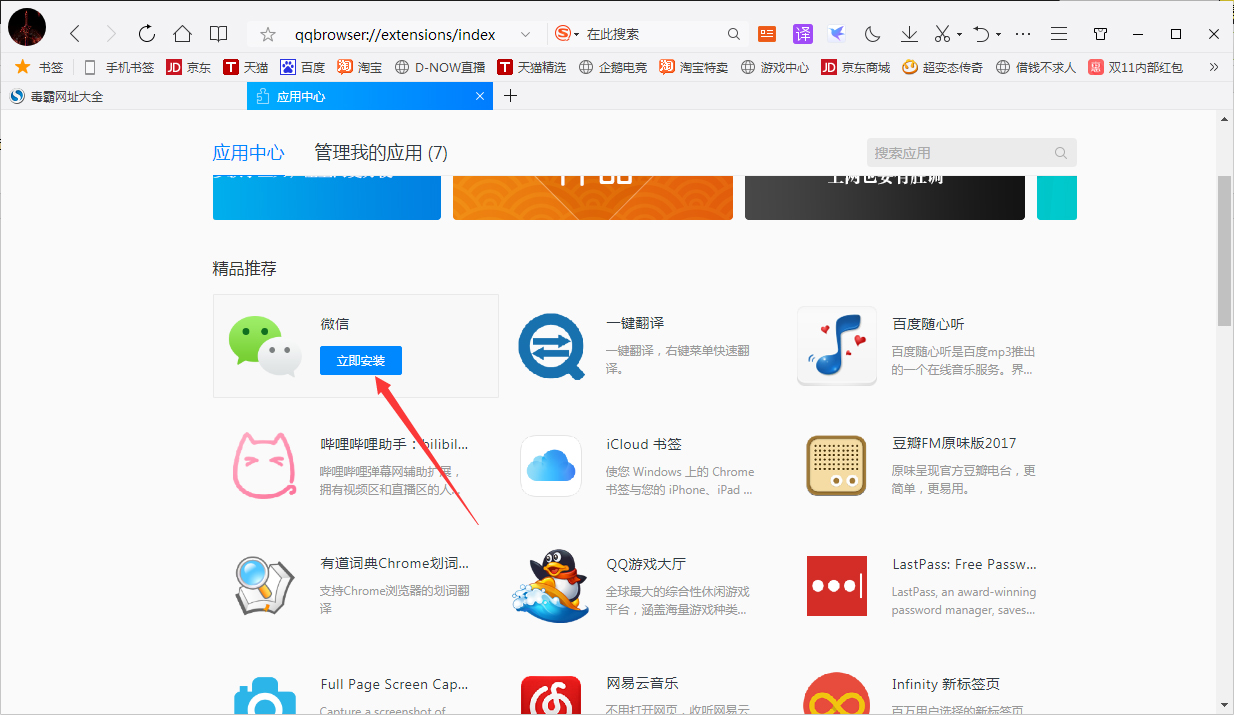Click the blue bird toolbar icon

point(837,33)
